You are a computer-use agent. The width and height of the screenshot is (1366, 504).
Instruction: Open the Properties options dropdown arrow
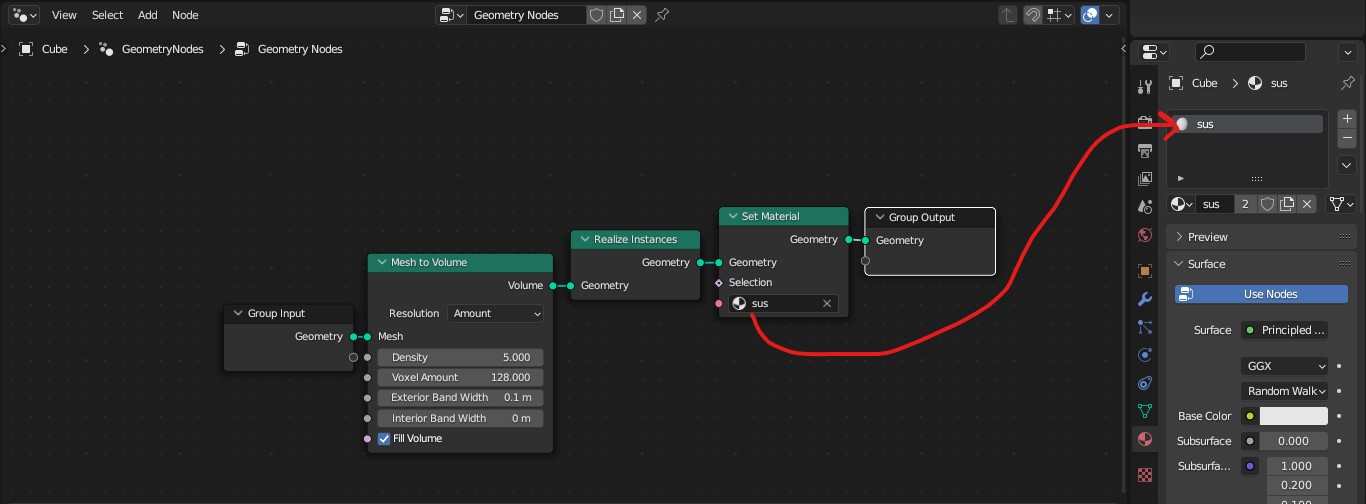click(1347, 51)
